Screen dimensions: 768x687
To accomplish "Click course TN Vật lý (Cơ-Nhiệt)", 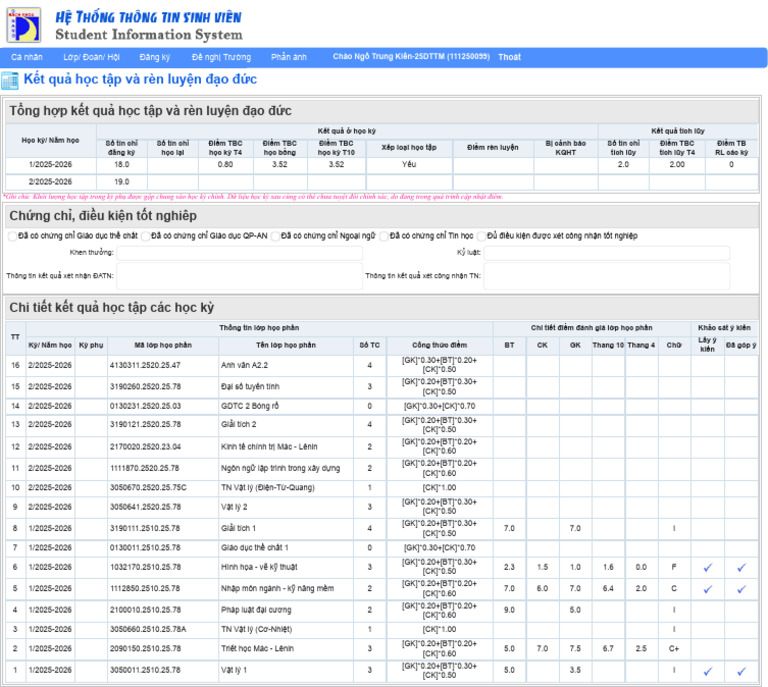I will pos(256,629).
